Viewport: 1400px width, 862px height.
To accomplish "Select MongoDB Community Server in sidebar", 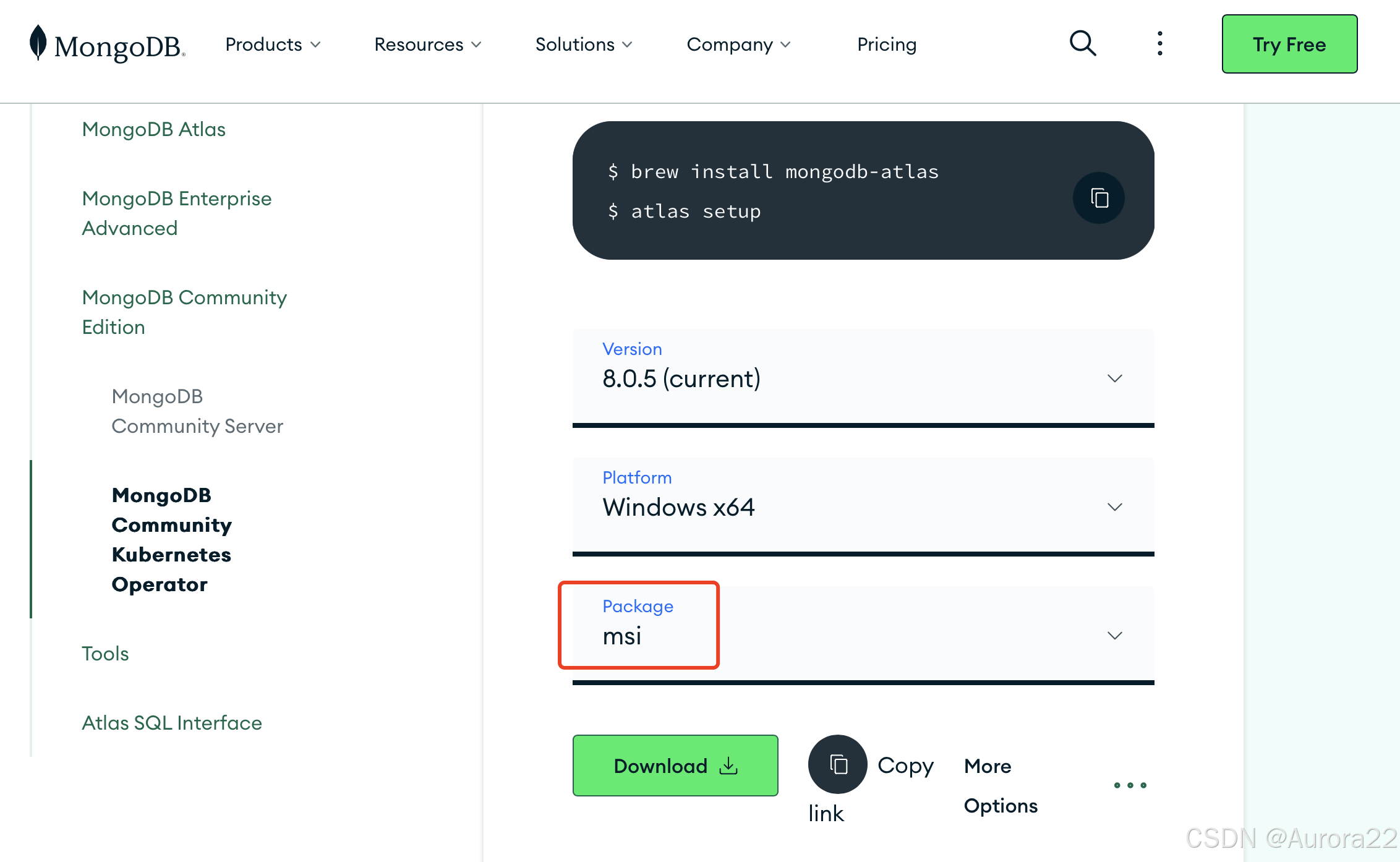I will (x=197, y=411).
